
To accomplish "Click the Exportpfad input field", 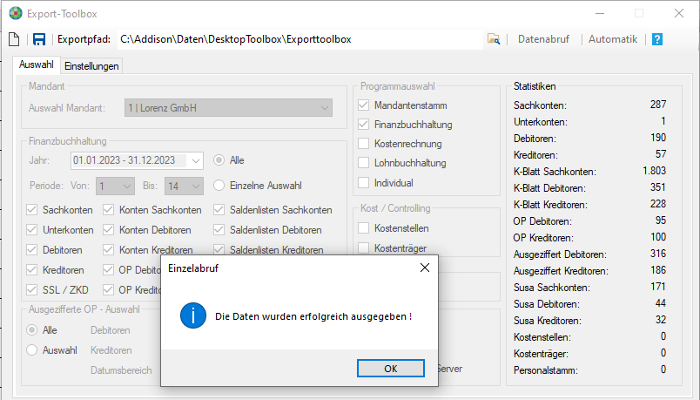I will click(300, 39).
